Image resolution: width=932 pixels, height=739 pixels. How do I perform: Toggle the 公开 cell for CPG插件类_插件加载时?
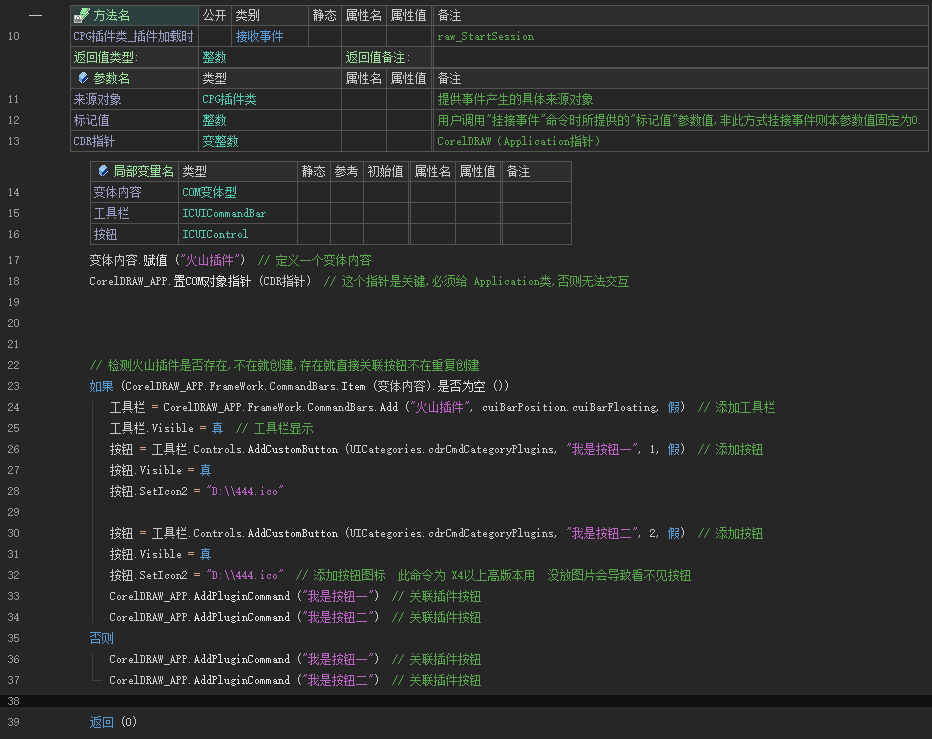click(x=214, y=36)
